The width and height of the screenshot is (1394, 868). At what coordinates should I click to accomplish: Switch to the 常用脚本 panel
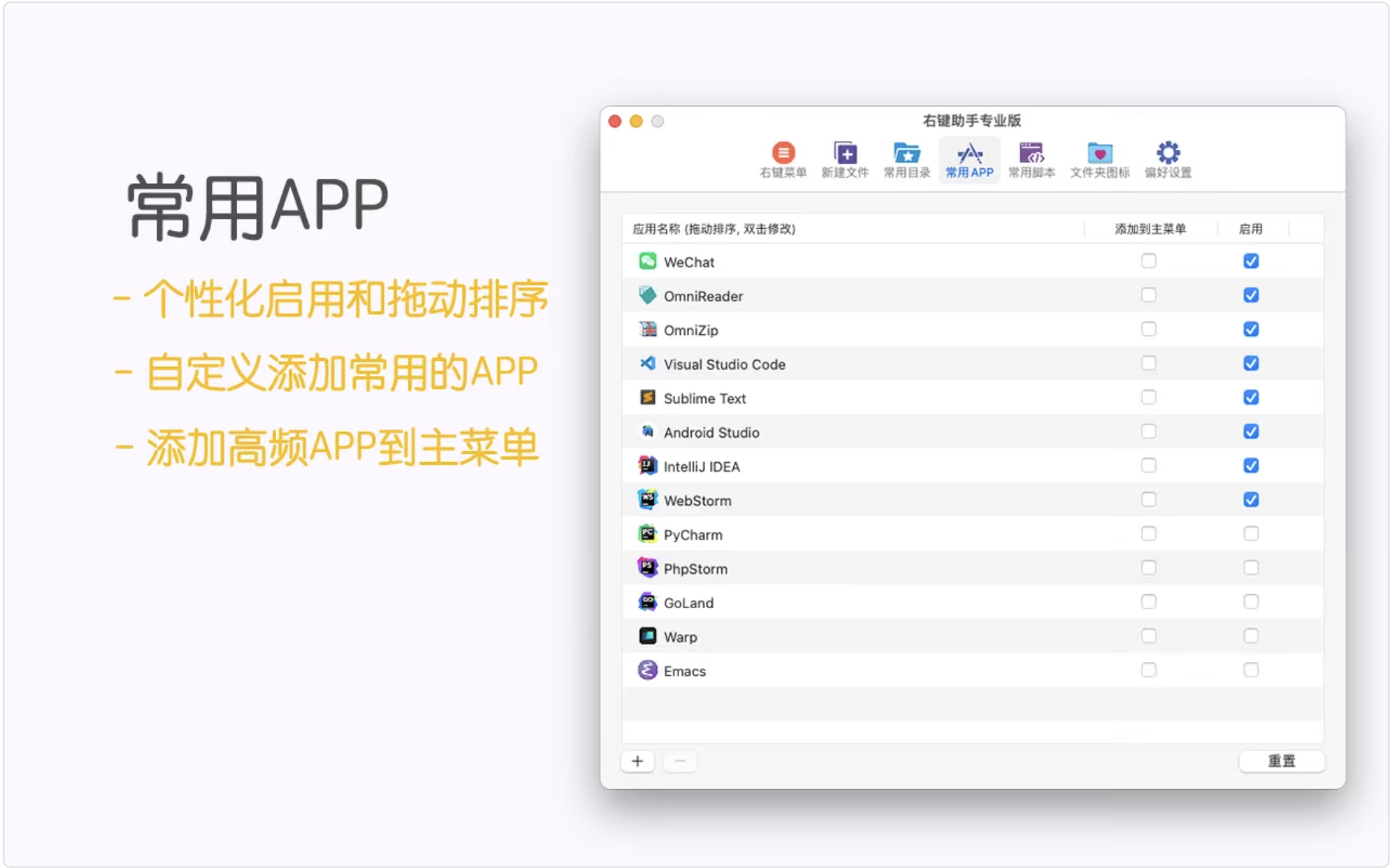1031,159
